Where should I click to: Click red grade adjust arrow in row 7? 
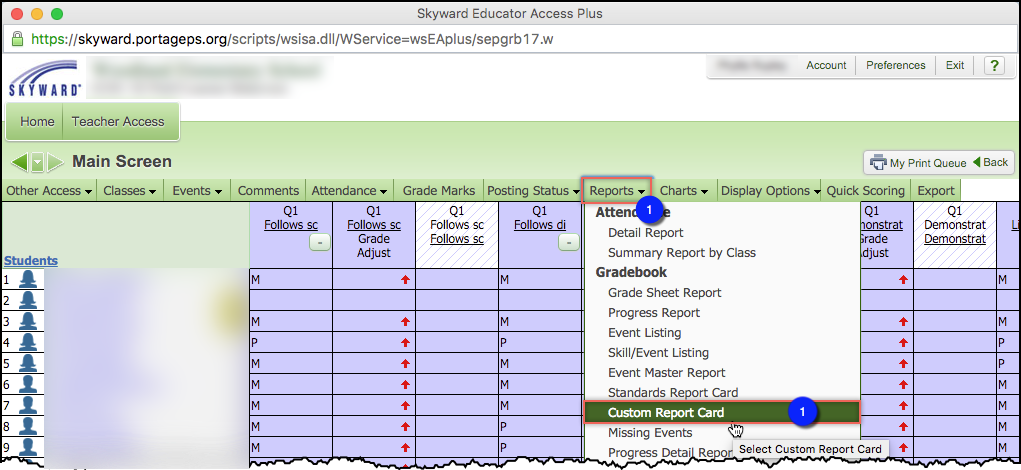tap(406, 406)
